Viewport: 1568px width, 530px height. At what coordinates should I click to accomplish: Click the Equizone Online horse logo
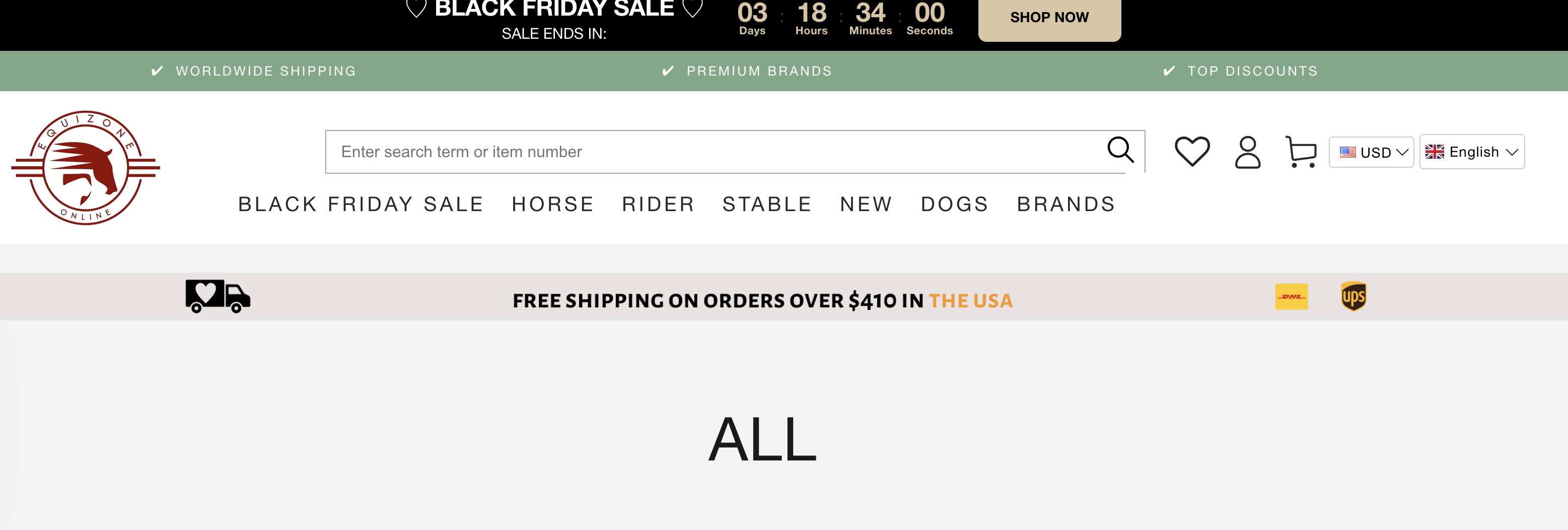coord(86,168)
